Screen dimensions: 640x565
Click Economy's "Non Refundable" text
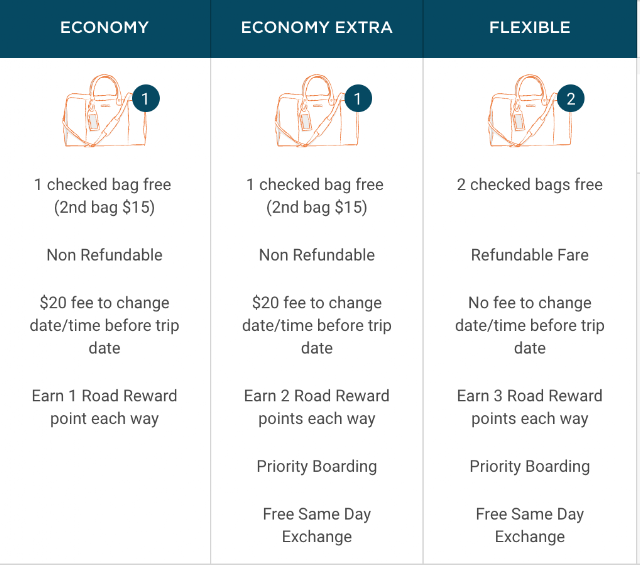104,255
